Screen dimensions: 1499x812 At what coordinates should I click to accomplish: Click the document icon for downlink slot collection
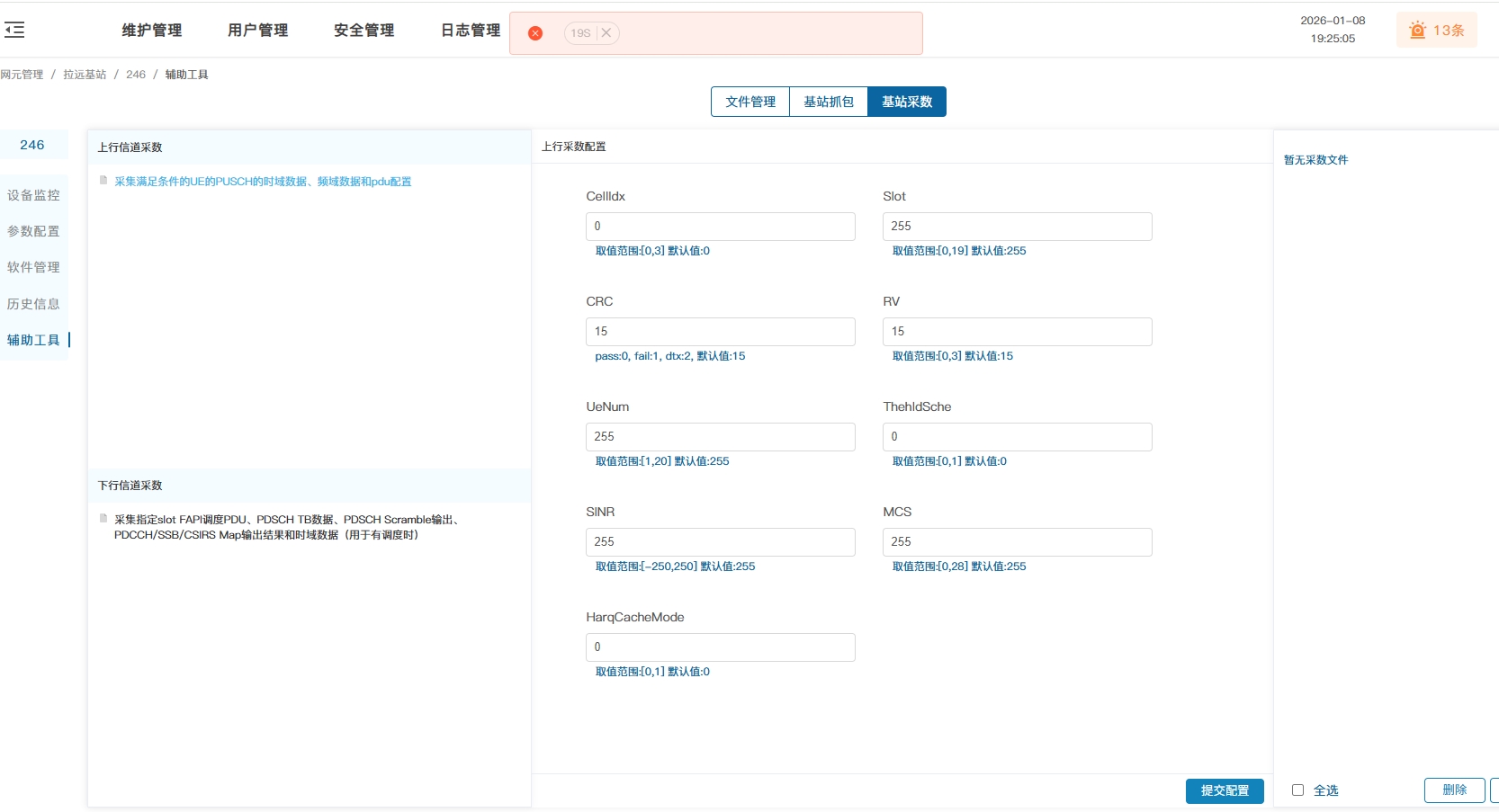103,519
